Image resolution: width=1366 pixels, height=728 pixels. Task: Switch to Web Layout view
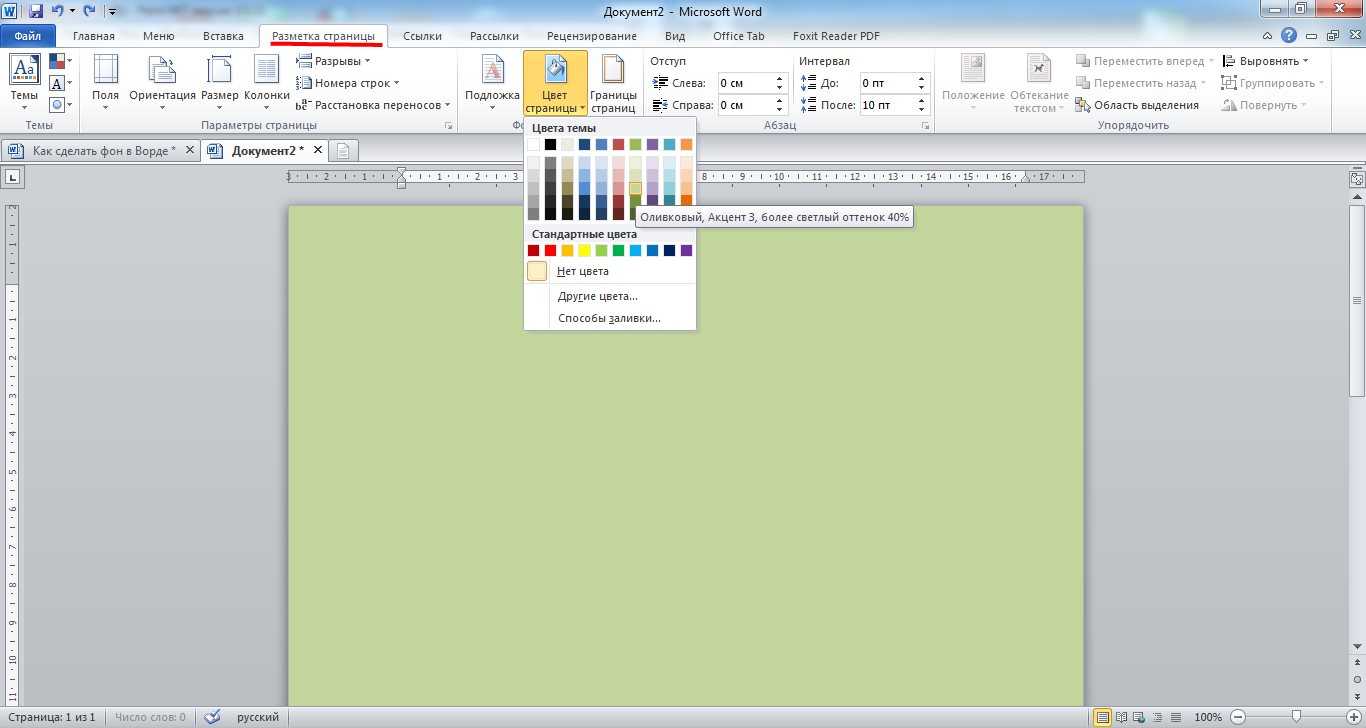coord(1138,717)
